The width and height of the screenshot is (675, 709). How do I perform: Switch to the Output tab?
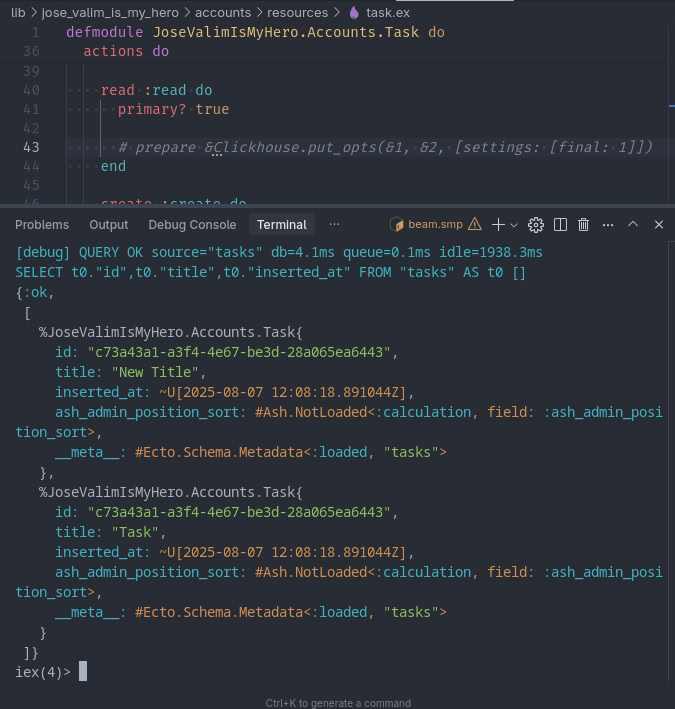point(109,225)
